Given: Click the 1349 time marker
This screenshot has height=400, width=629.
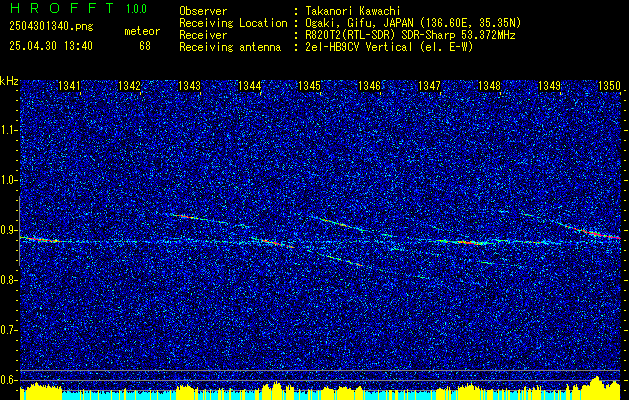Looking at the screenshot, I should (x=550, y=85).
